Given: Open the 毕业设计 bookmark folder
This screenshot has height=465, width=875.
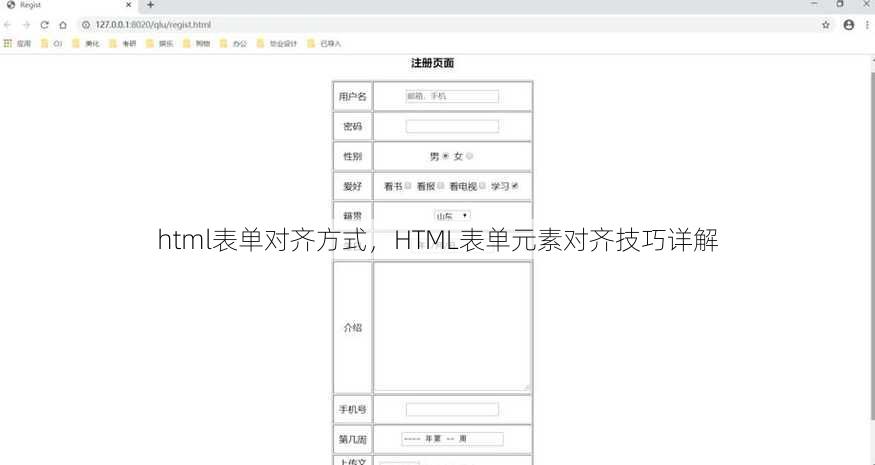Looking at the screenshot, I should click(x=277, y=44).
